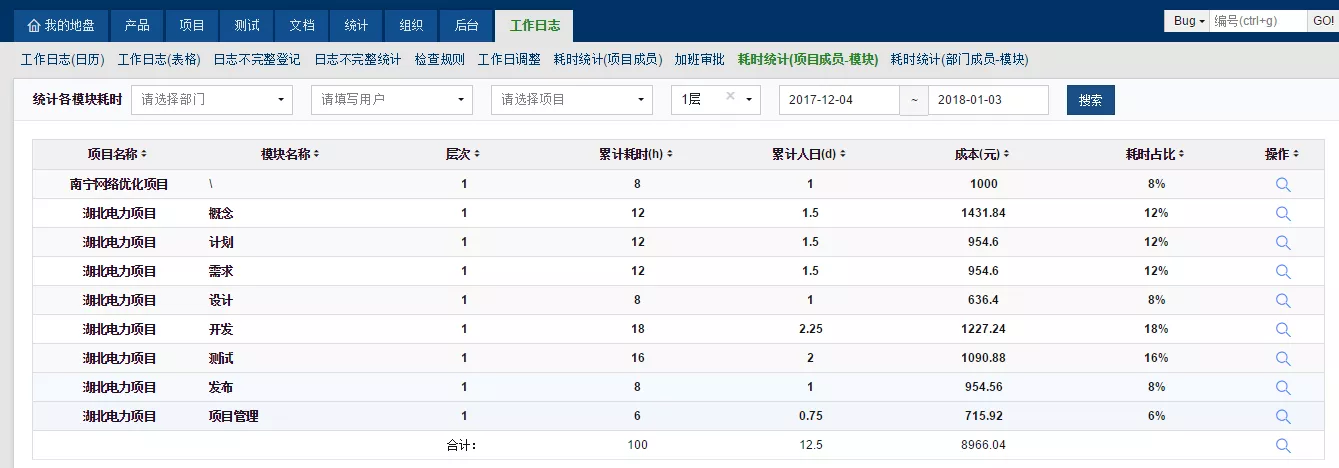This screenshot has width=1339, height=468.
Task: View details of 发布 module row
Action: (1283, 387)
